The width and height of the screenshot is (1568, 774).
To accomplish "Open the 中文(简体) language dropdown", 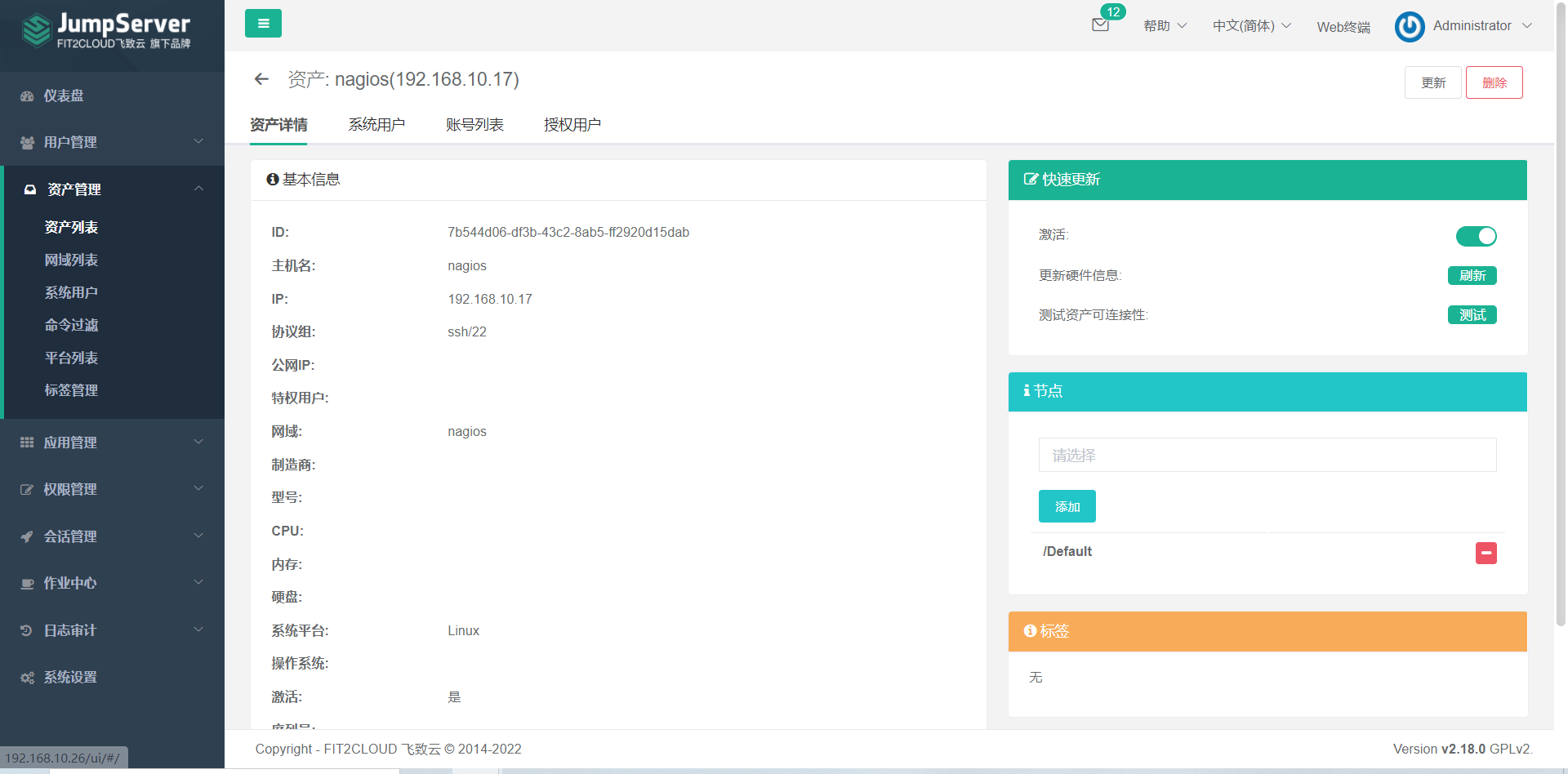I will pyautogui.click(x=1252, y=26).
